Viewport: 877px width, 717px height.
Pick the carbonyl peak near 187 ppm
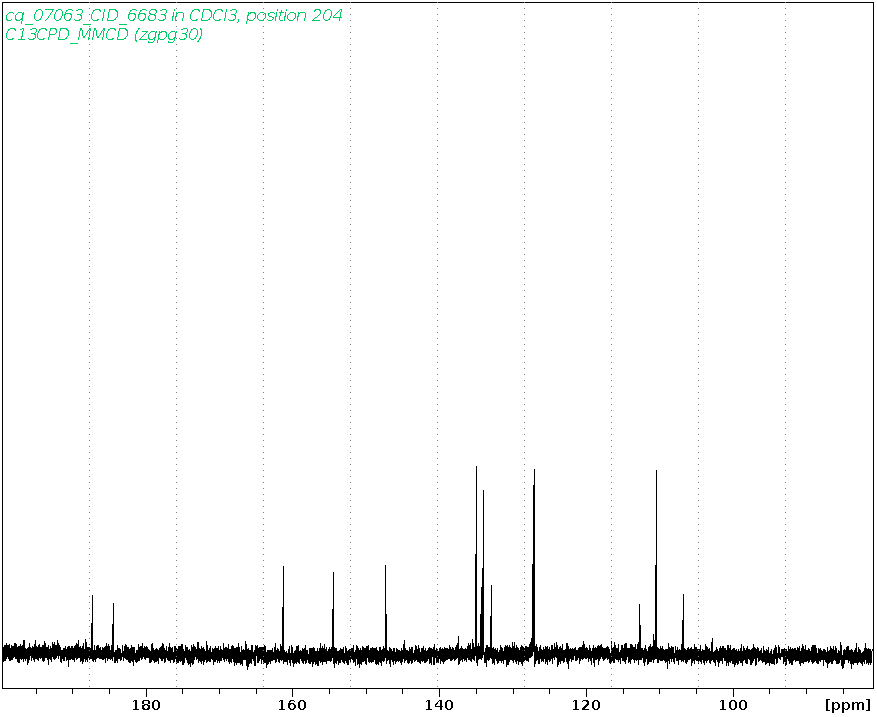(92, 622)
